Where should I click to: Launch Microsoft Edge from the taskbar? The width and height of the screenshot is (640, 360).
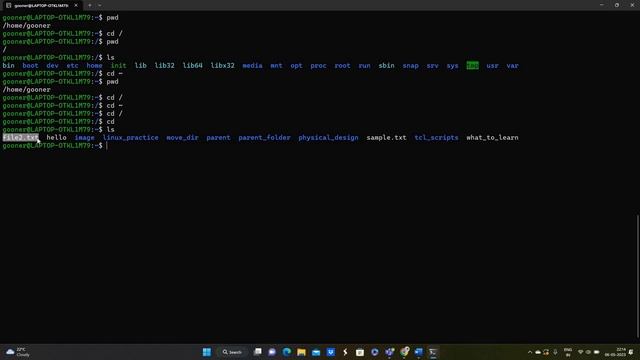click(x=287, y=352)
